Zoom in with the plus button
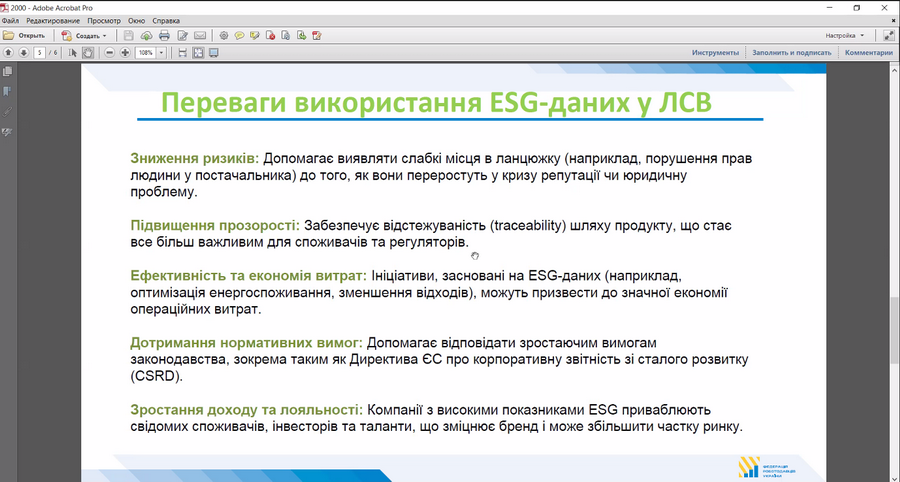Image resolution: width=900 pixels, height=482 pixels. tap(125, 53)
